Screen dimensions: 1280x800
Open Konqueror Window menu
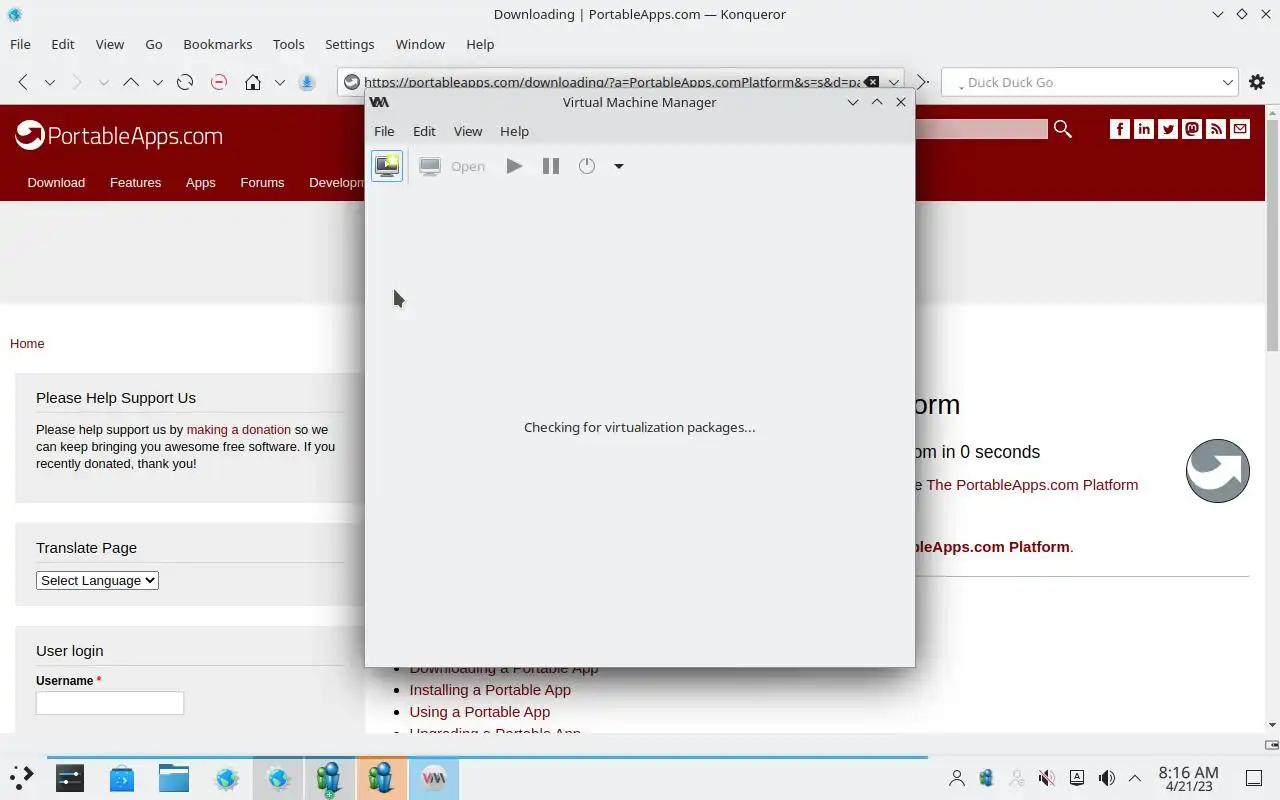[420, 44]
